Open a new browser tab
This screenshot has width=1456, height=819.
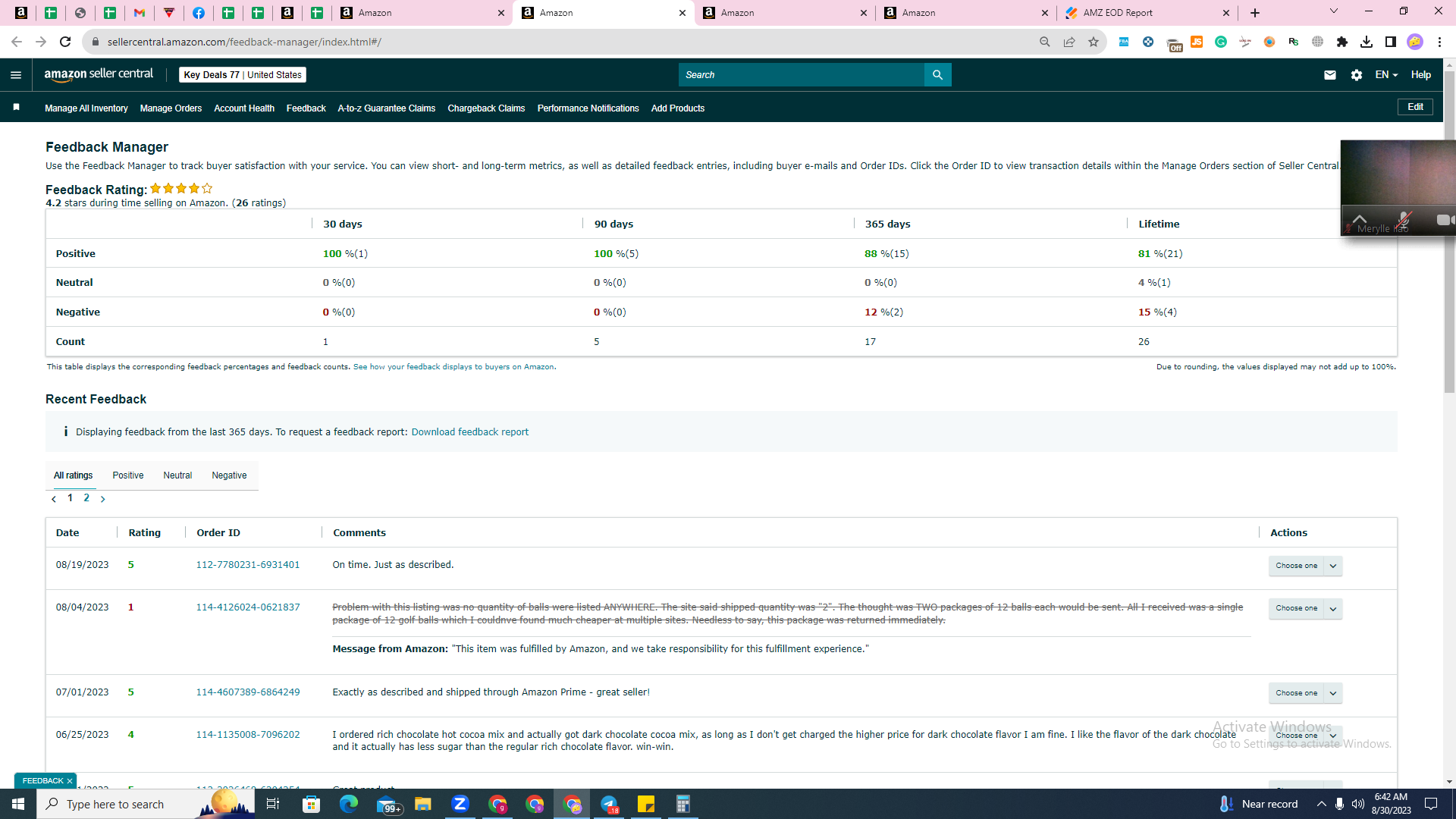[1255, 13]
